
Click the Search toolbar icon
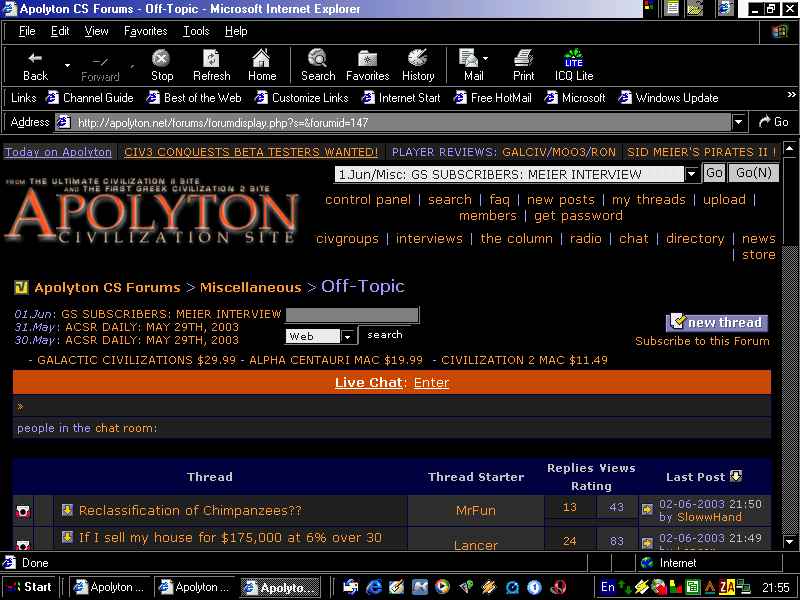tap(317, 59)
